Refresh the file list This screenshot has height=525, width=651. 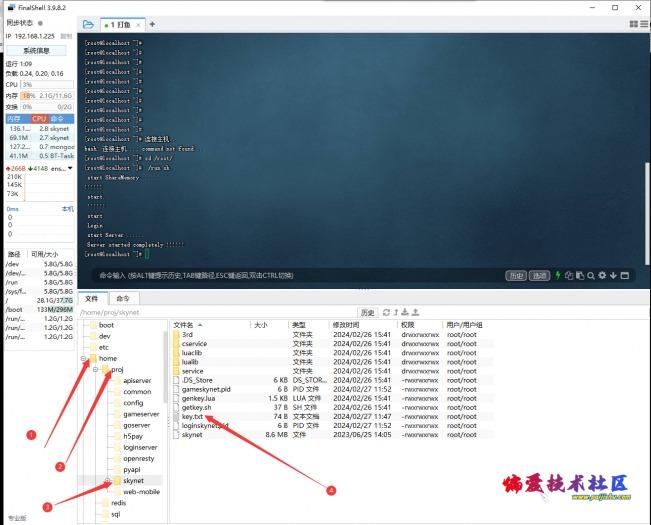point(386,312)
